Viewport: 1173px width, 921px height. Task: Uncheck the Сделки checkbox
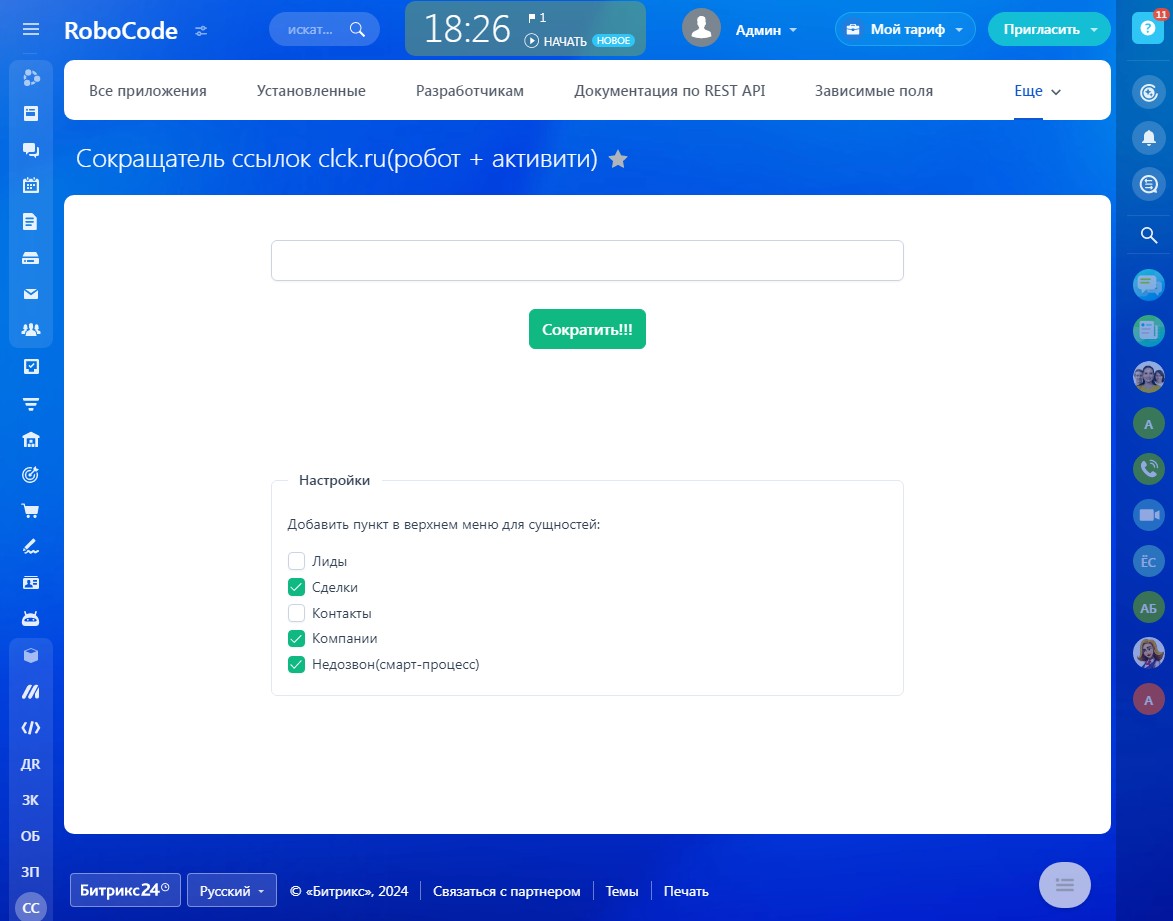(296, 587)
